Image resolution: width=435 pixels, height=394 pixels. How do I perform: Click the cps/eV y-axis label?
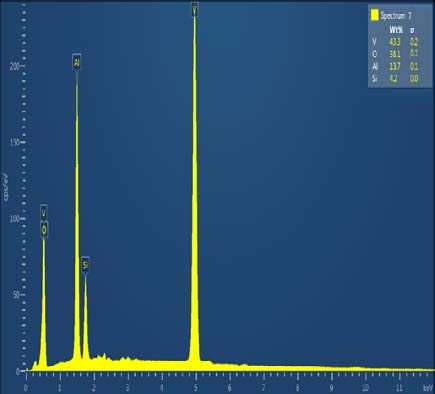click(x=5, y=187)
